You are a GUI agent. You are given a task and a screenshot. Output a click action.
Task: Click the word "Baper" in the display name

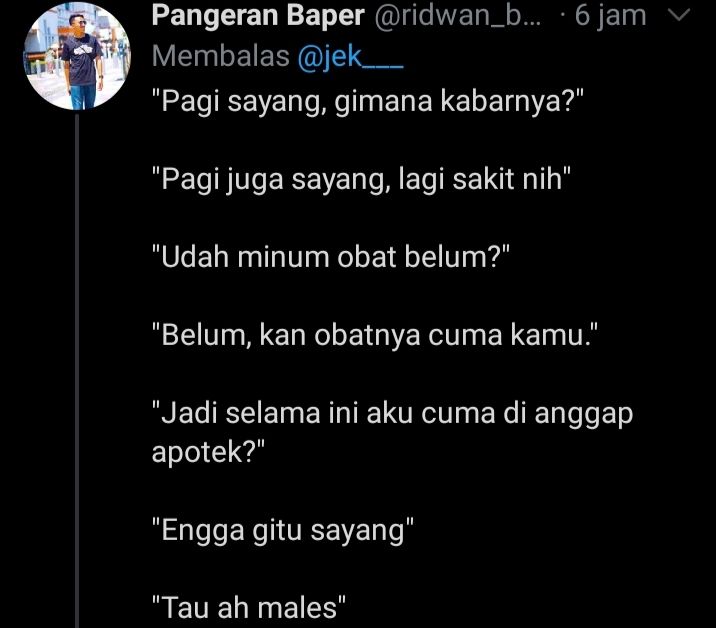[x=326, y=16]
